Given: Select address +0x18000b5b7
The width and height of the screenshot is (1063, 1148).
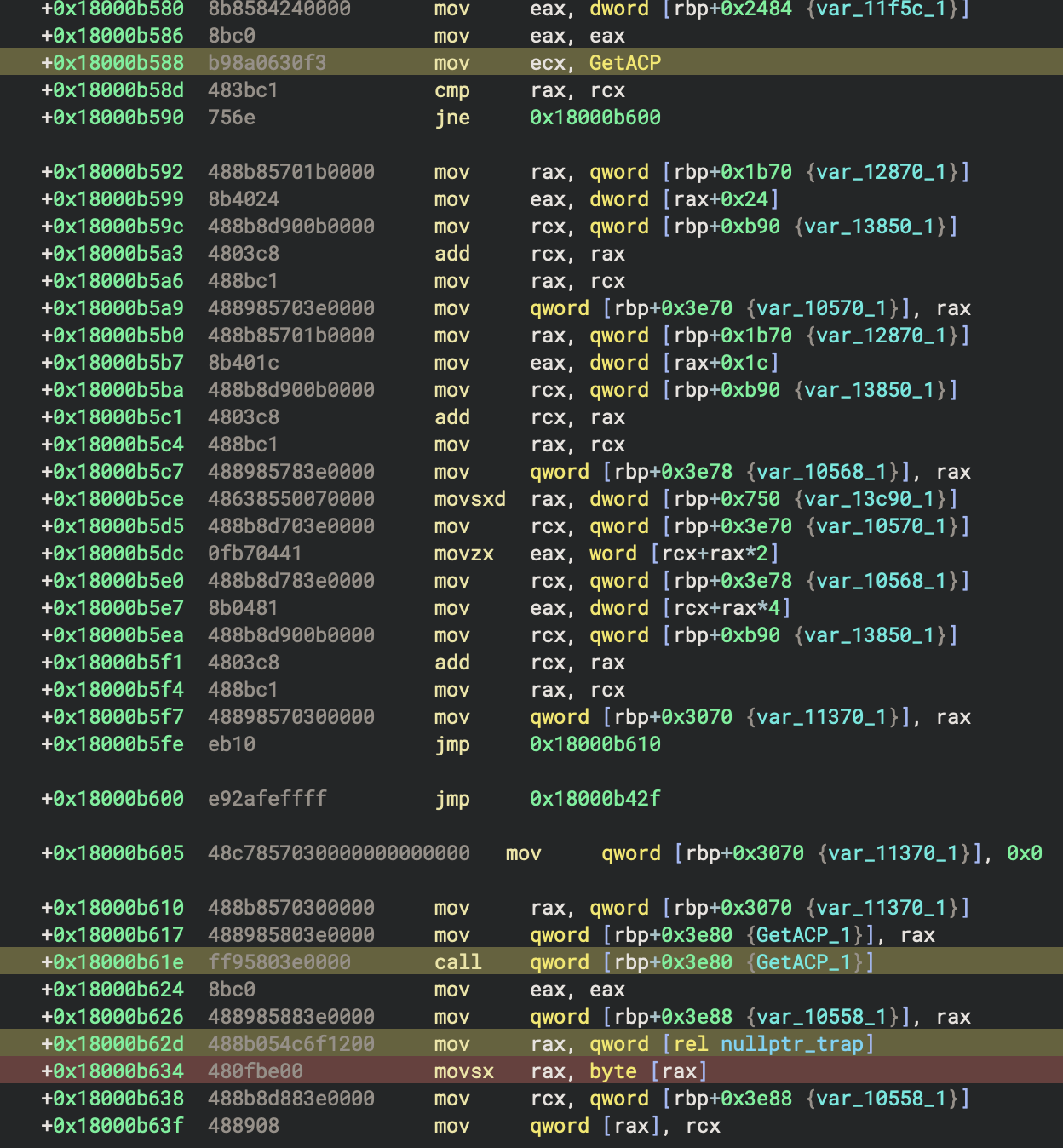Looking at the screenshot, I should tap(112, 363).
